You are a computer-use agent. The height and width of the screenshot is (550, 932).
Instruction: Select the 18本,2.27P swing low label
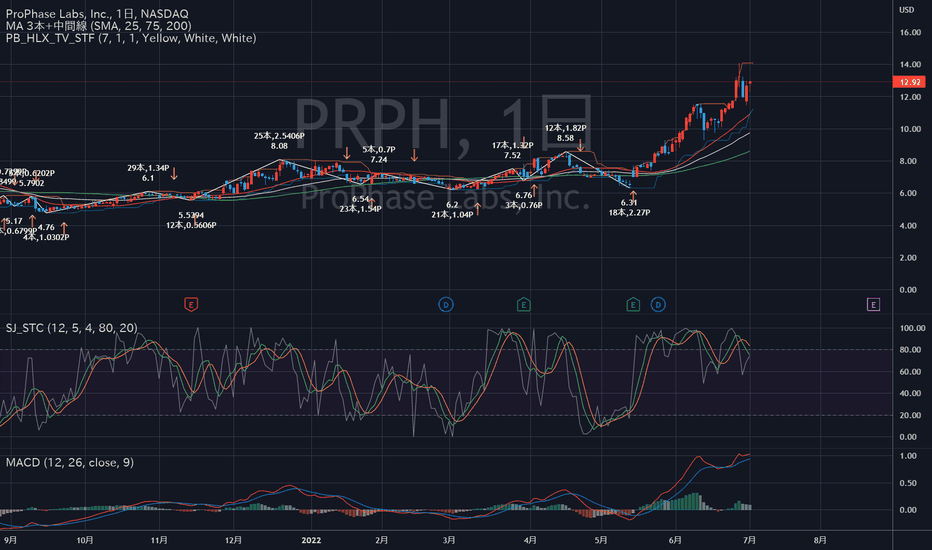[x=629, y=212]
